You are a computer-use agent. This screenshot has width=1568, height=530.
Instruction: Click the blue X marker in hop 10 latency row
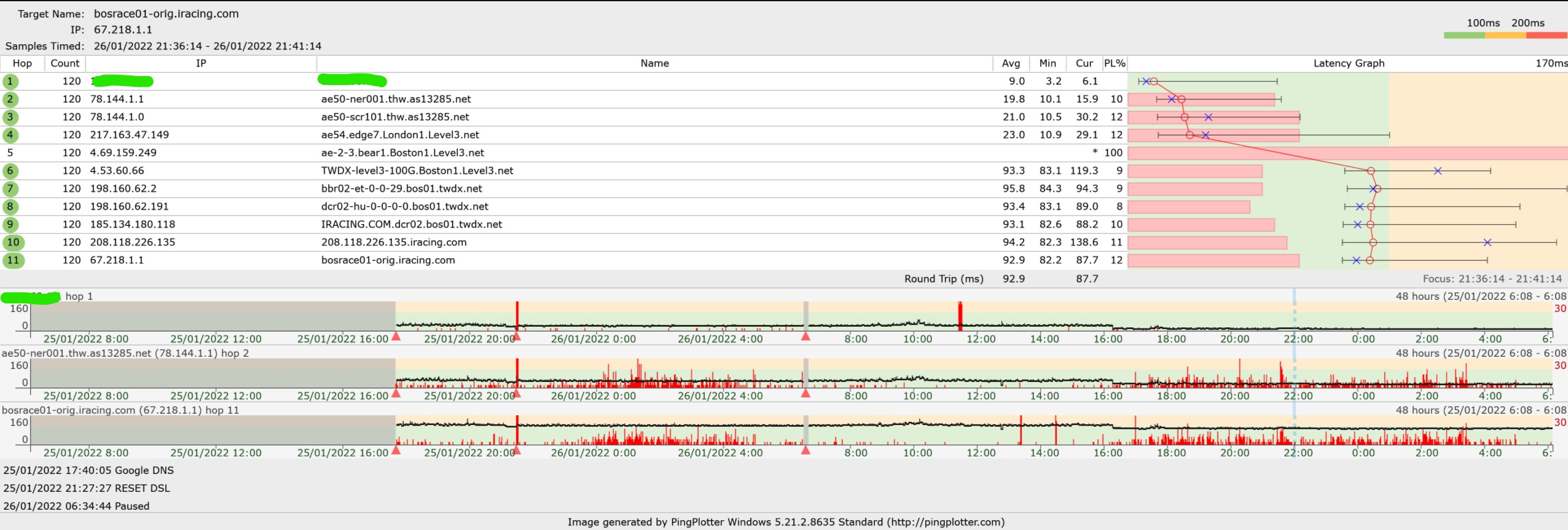click(1487, 243)
